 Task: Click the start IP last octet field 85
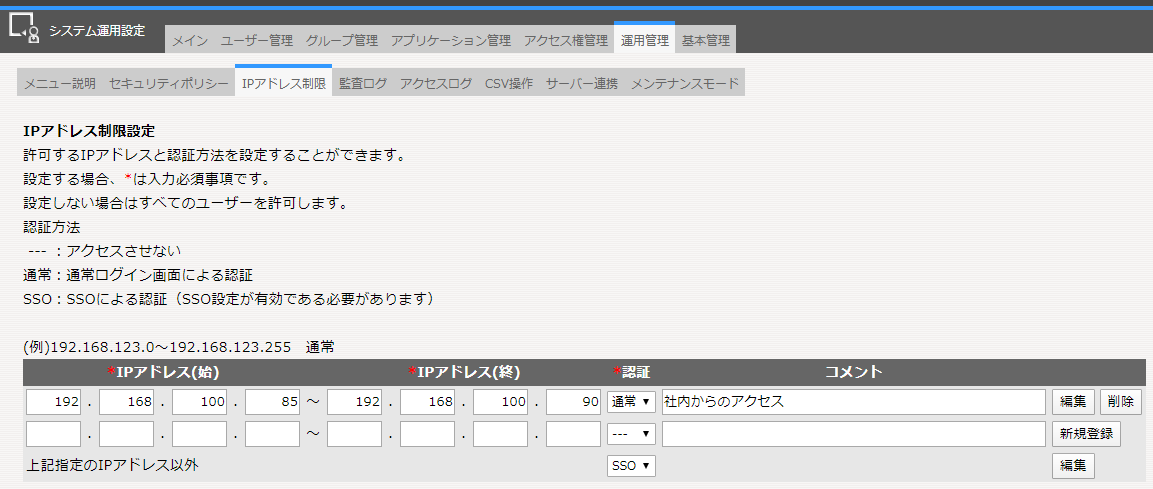coord(273,402)
